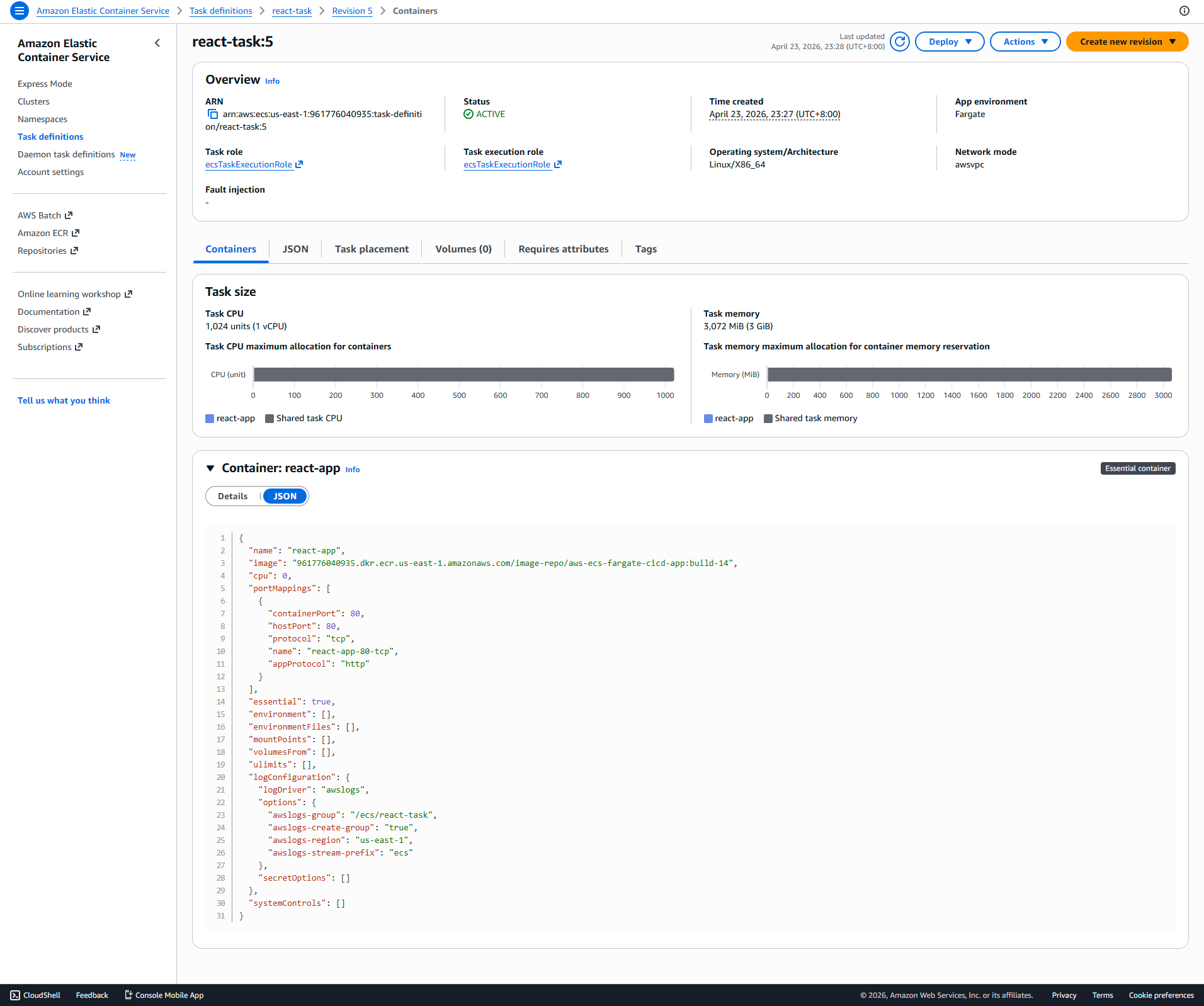Open the ecsTaskExecutionRole Task role link

point(249,164)
